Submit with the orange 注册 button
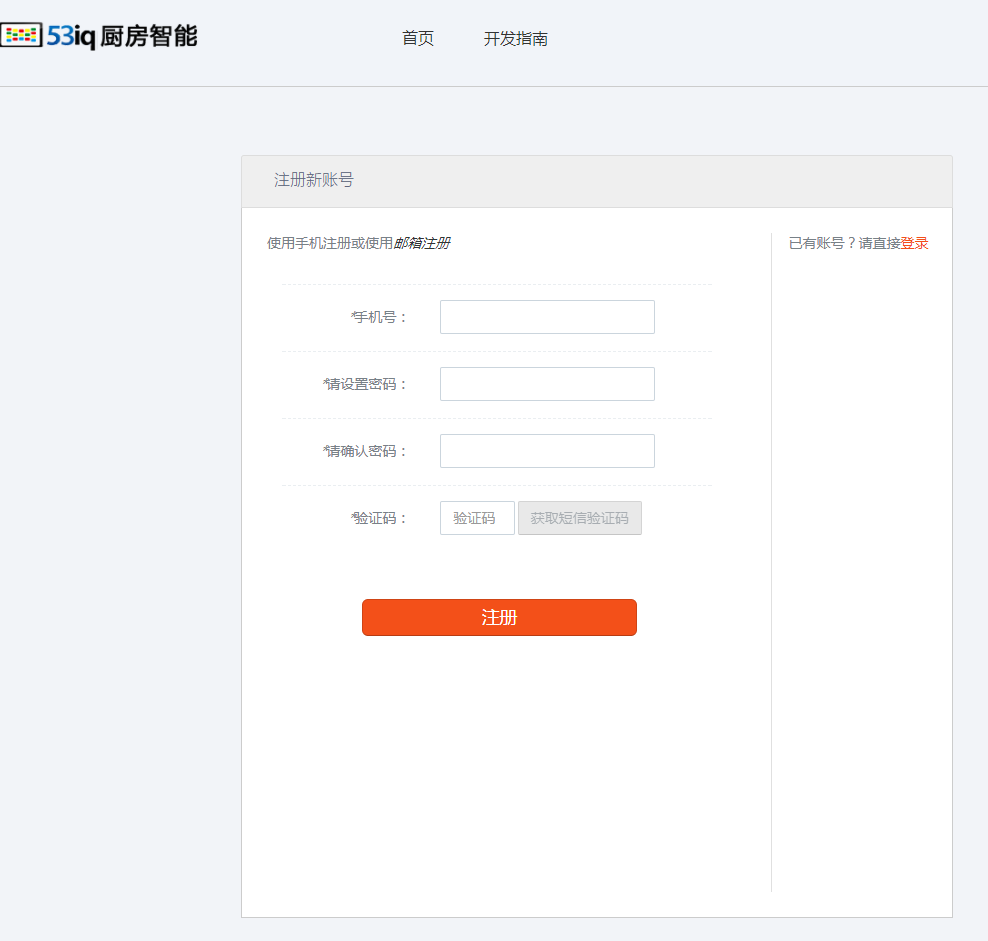This screenshot has width=988, height=941. click(x=499, y=617)
